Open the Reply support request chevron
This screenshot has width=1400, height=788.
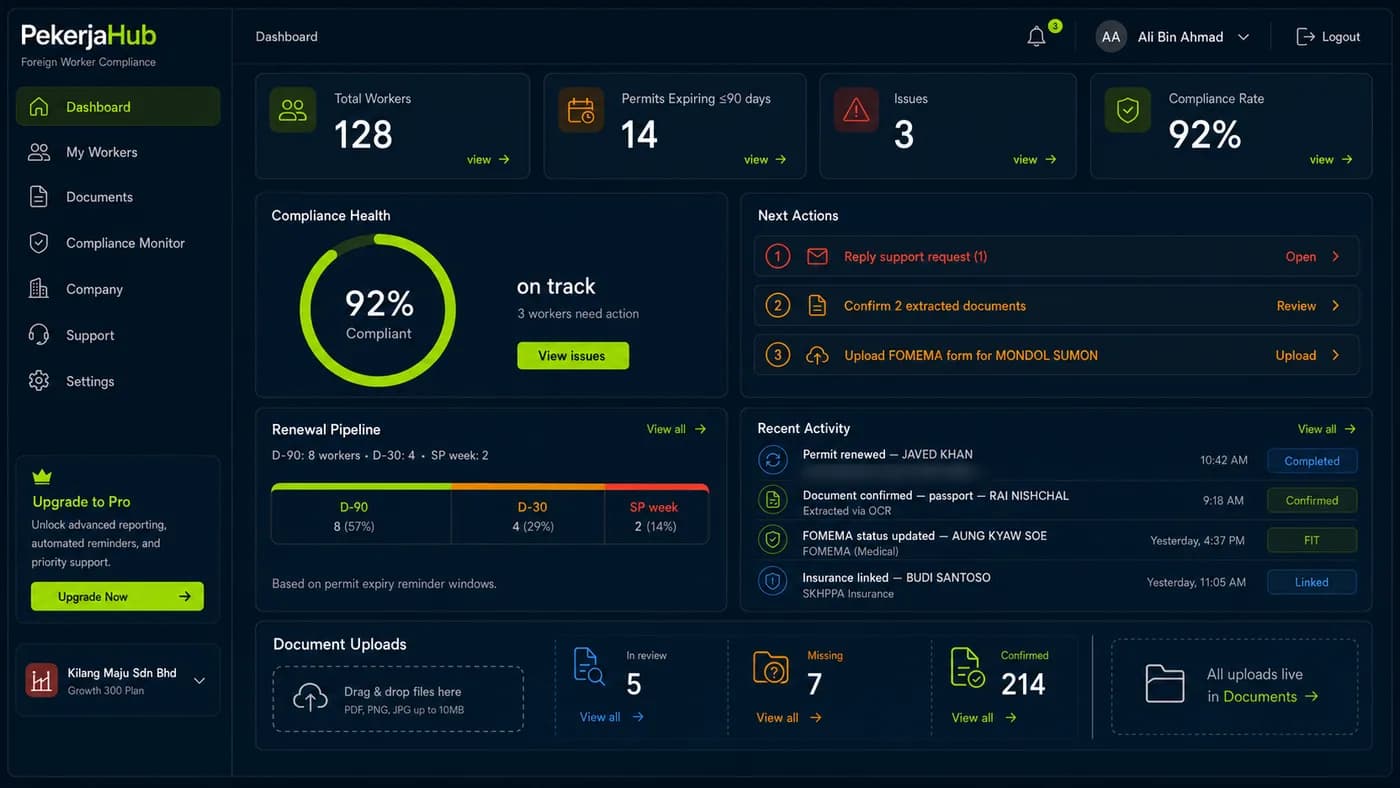(x=1335, y=257)
